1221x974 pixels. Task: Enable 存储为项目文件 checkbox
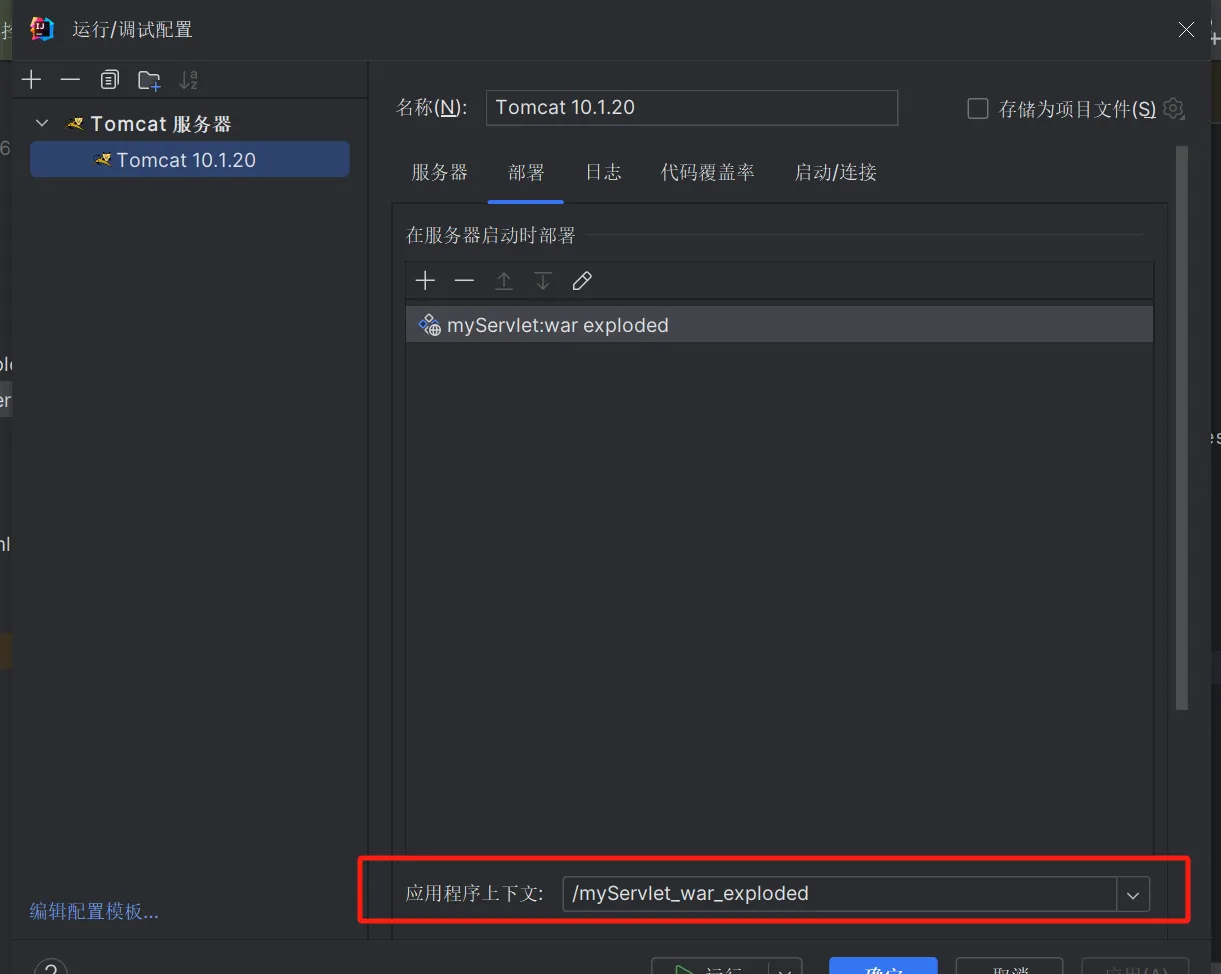[978, 108]
